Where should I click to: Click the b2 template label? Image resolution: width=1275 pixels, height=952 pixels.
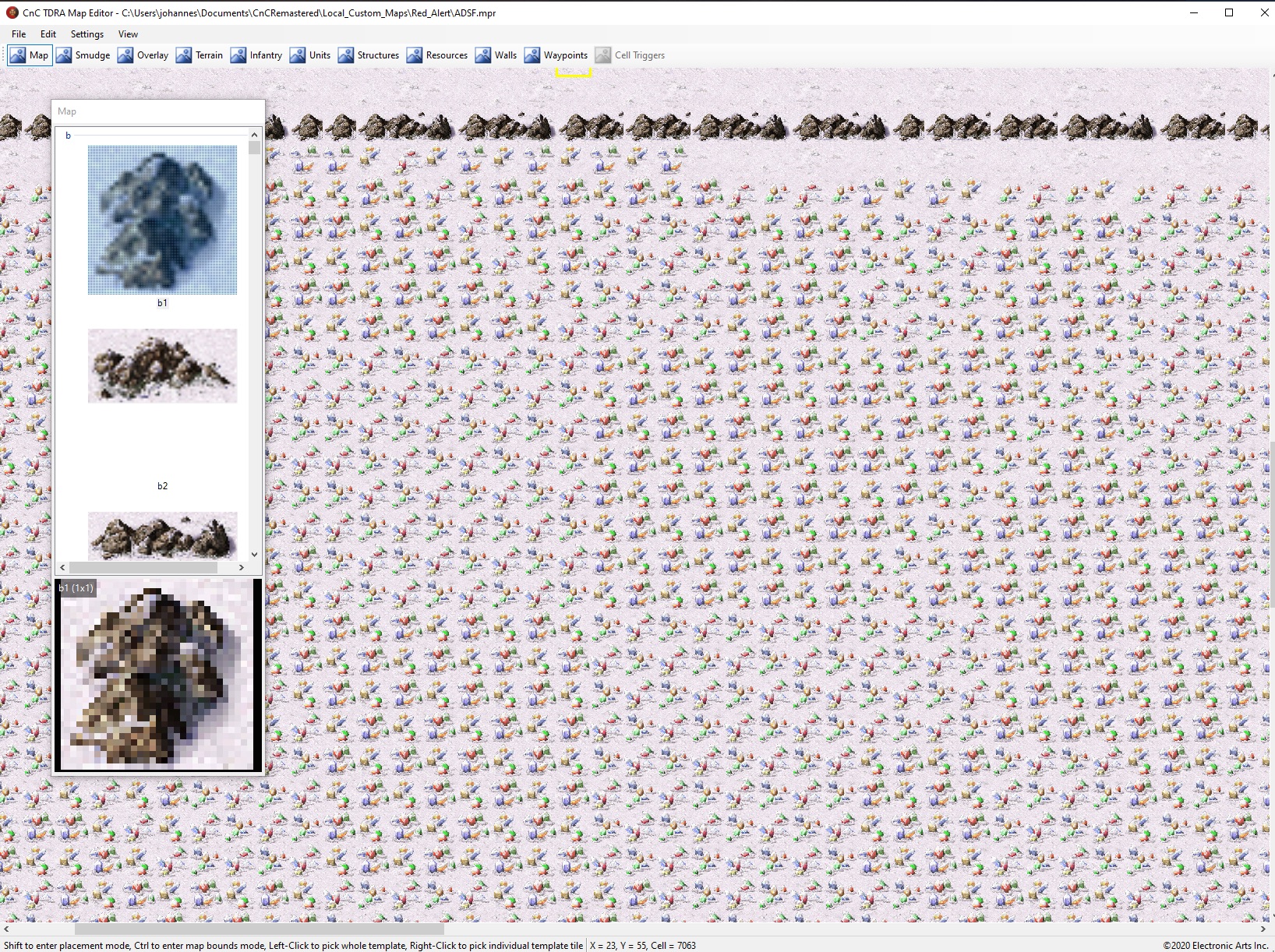(162, 486)
